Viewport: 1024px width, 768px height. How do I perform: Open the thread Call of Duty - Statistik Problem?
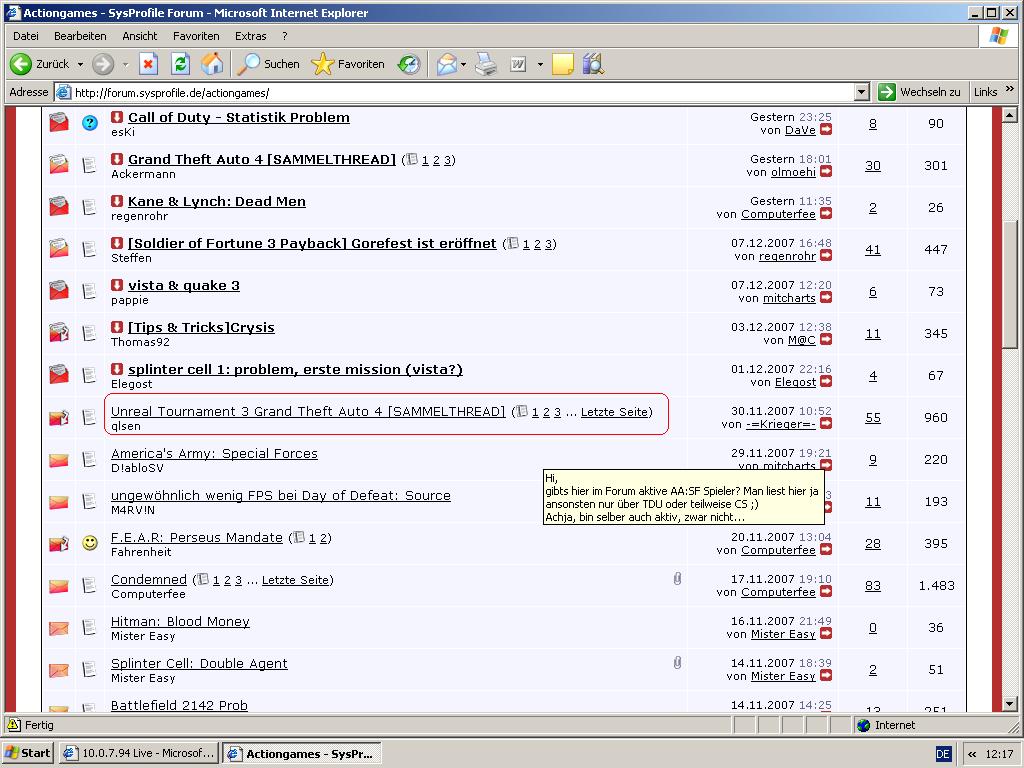238,118
